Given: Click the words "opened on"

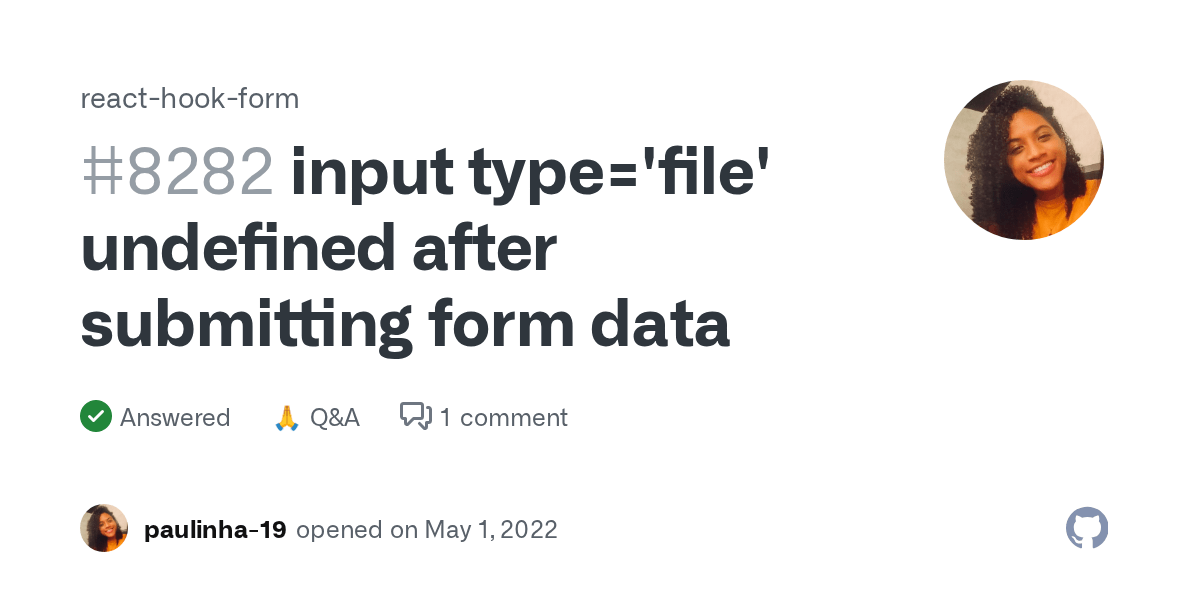Looking at the screenshot, I should click(357, 529).
